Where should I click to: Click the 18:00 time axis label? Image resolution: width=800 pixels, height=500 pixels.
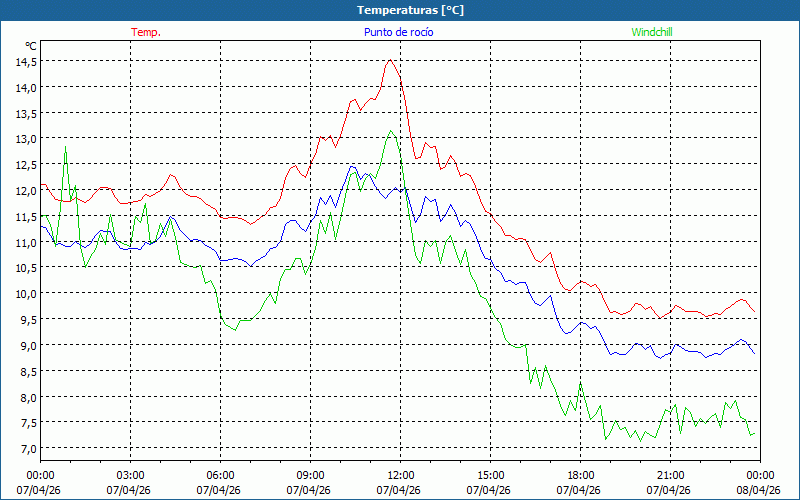pyautogui.click(x=580, y=474)
